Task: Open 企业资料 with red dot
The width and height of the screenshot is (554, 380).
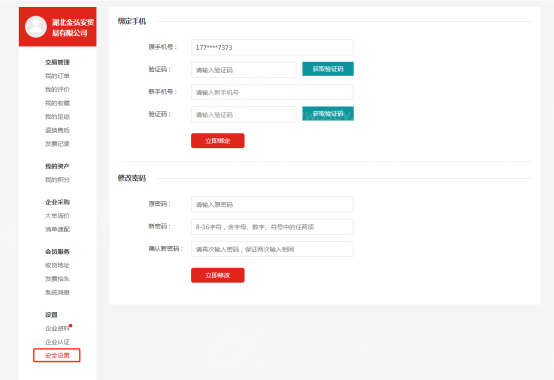Action: 57,328
